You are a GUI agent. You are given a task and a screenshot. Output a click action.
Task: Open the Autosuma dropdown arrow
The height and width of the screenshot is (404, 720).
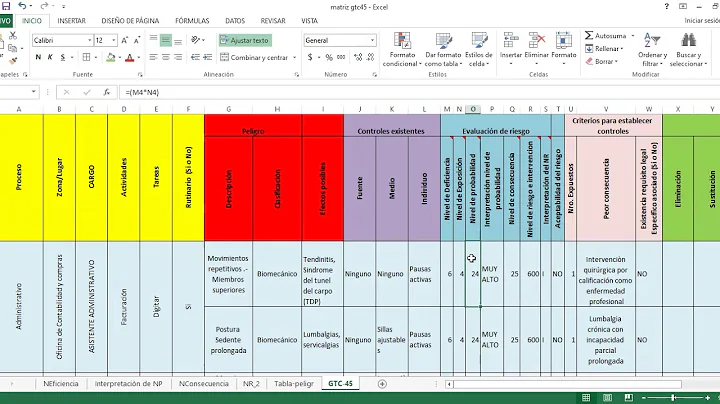click(x=632, y=35)
